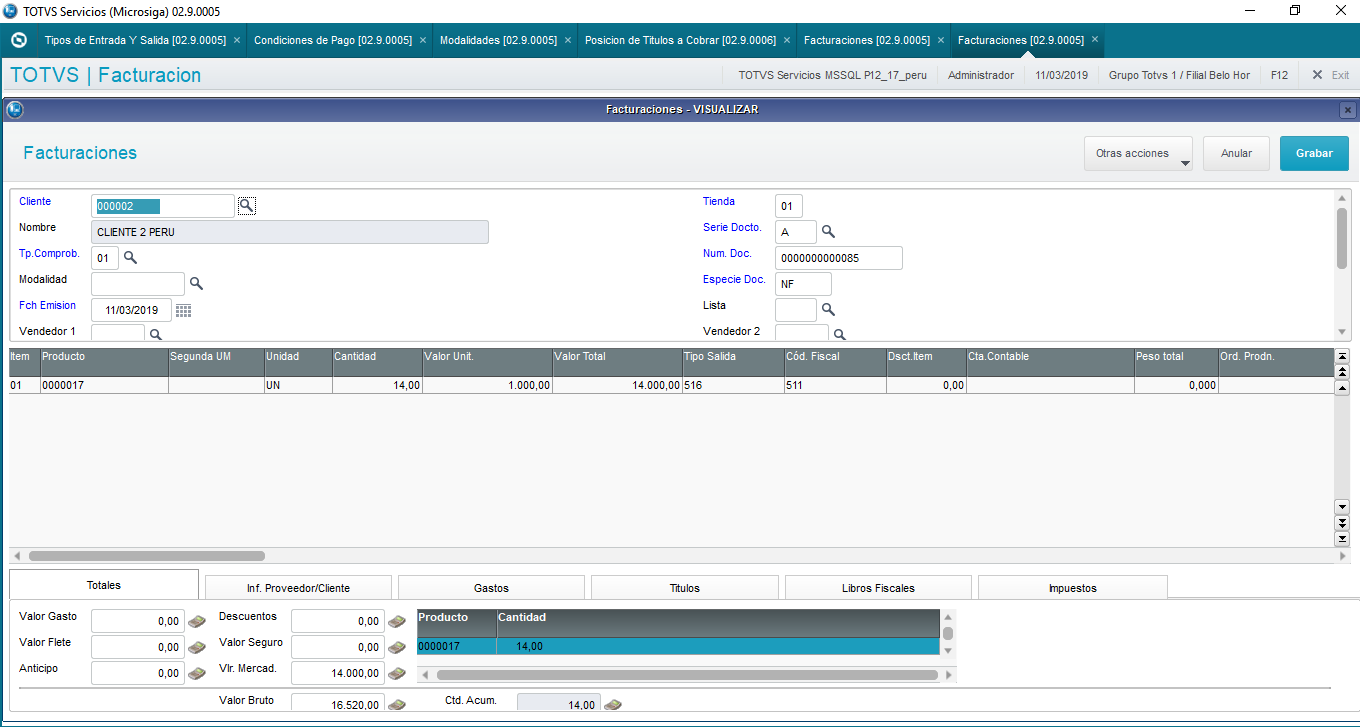Click the calculator icon beside Ctd. Acum.
Screen dimensions: 1360x727
(x=613, y=705)
